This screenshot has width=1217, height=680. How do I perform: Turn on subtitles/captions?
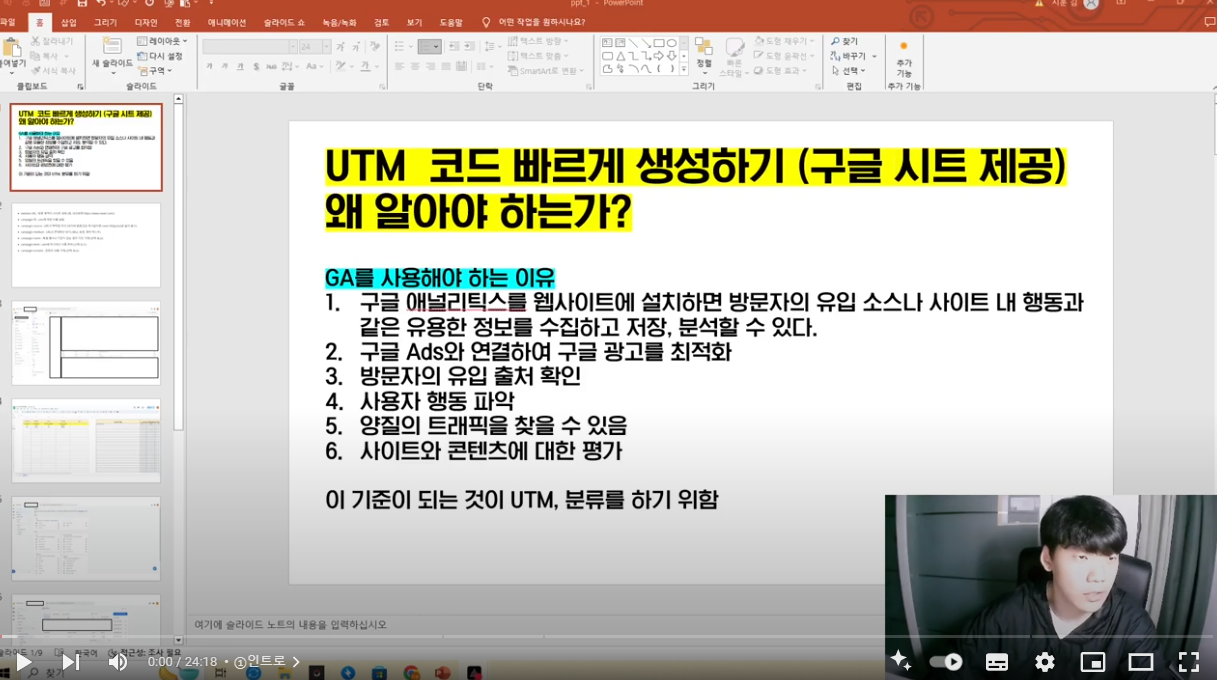click(x=997, y=661)
